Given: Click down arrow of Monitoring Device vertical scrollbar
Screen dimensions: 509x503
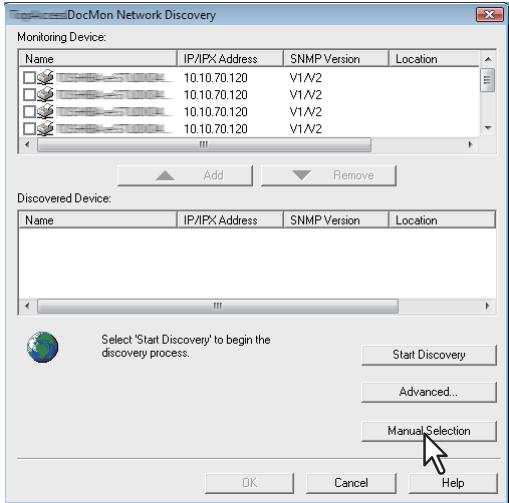Looking at the screenshot, I should [x=488, y=128].
